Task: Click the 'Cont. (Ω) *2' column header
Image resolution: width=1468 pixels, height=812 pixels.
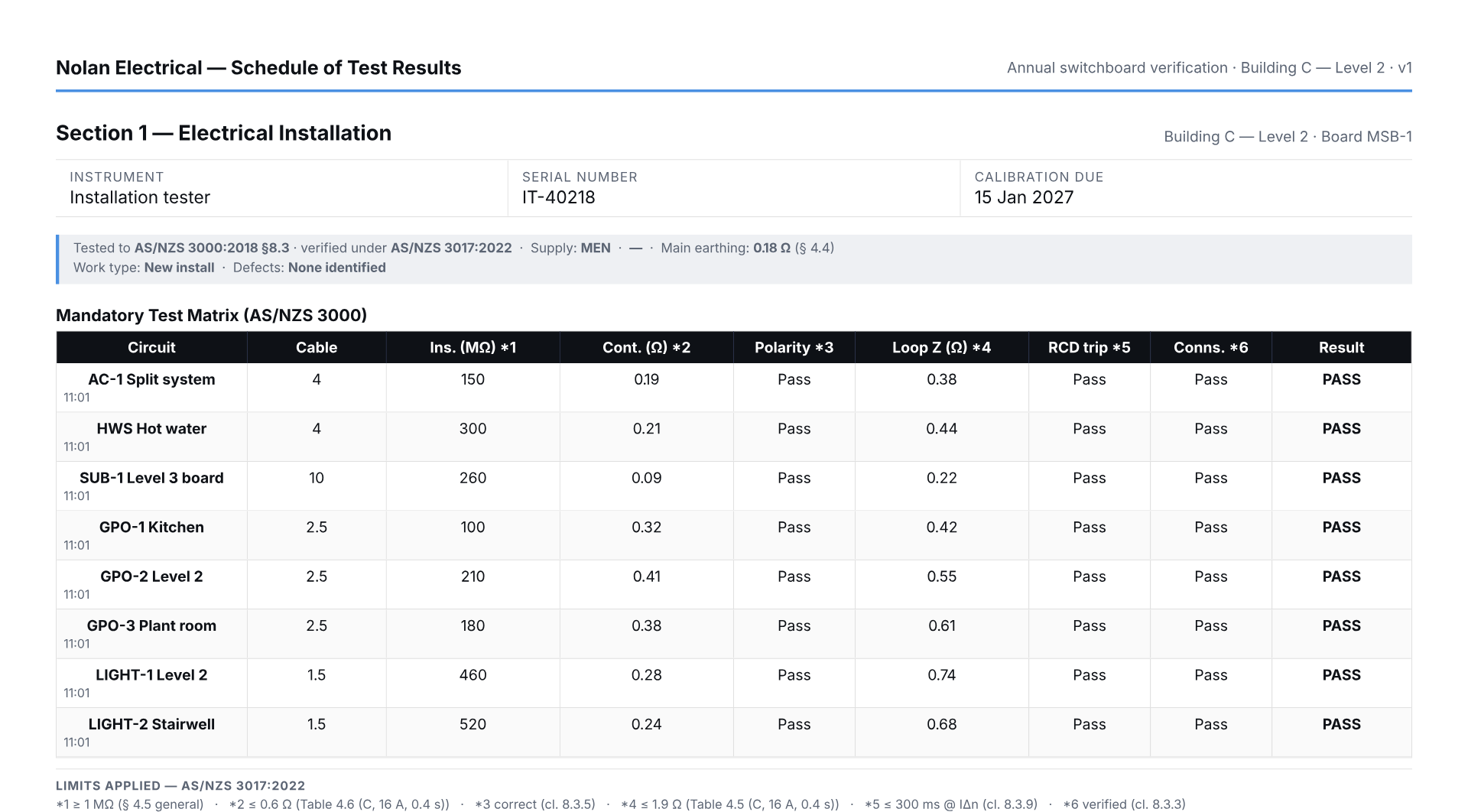Action: coord(646,347)
